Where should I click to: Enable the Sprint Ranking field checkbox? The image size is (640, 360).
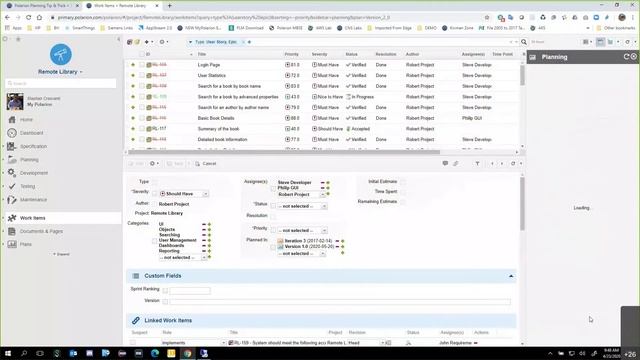pyautogui.click(x=165, y=291)
